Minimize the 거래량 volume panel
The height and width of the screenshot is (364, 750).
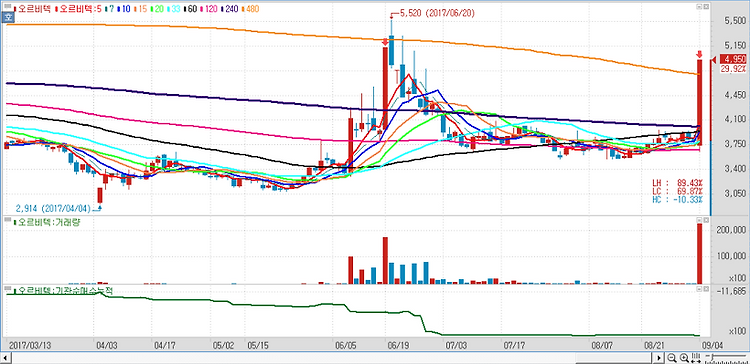[x=699, y=220]
